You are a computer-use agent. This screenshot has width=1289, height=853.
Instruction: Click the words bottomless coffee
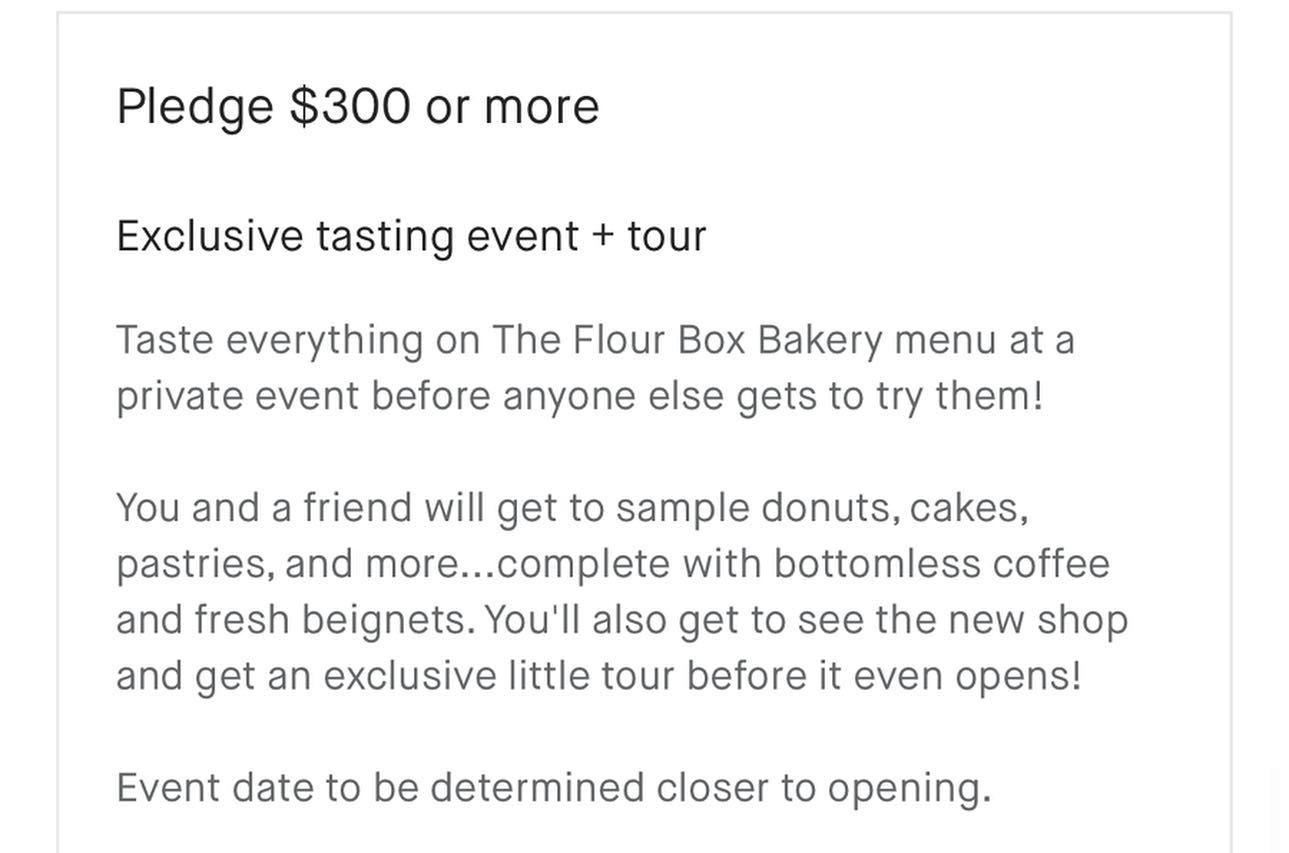click(x=941, y=564)
